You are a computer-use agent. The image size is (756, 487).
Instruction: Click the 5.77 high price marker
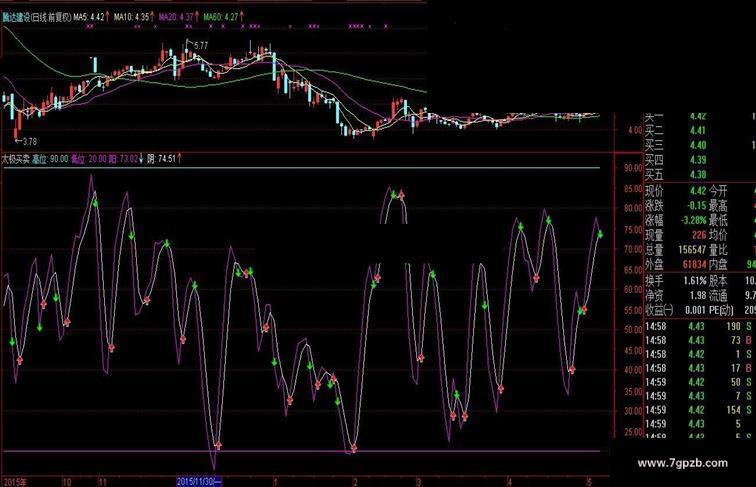(x=201, y=46)
